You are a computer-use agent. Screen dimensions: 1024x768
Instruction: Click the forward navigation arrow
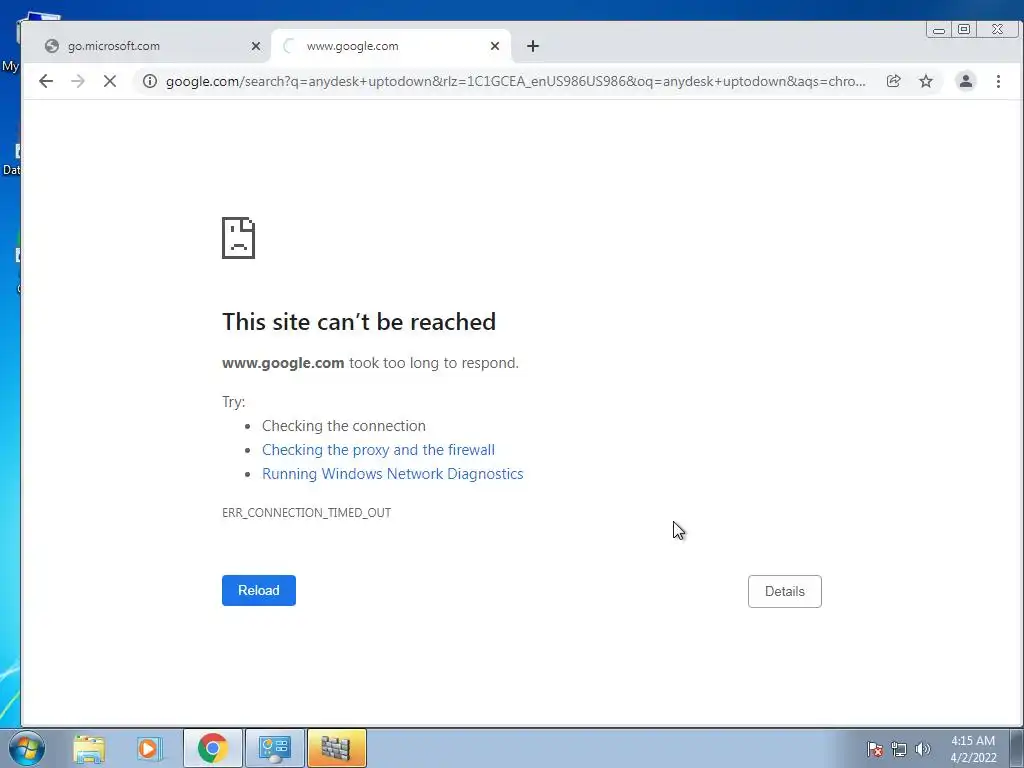coord(78,81)
